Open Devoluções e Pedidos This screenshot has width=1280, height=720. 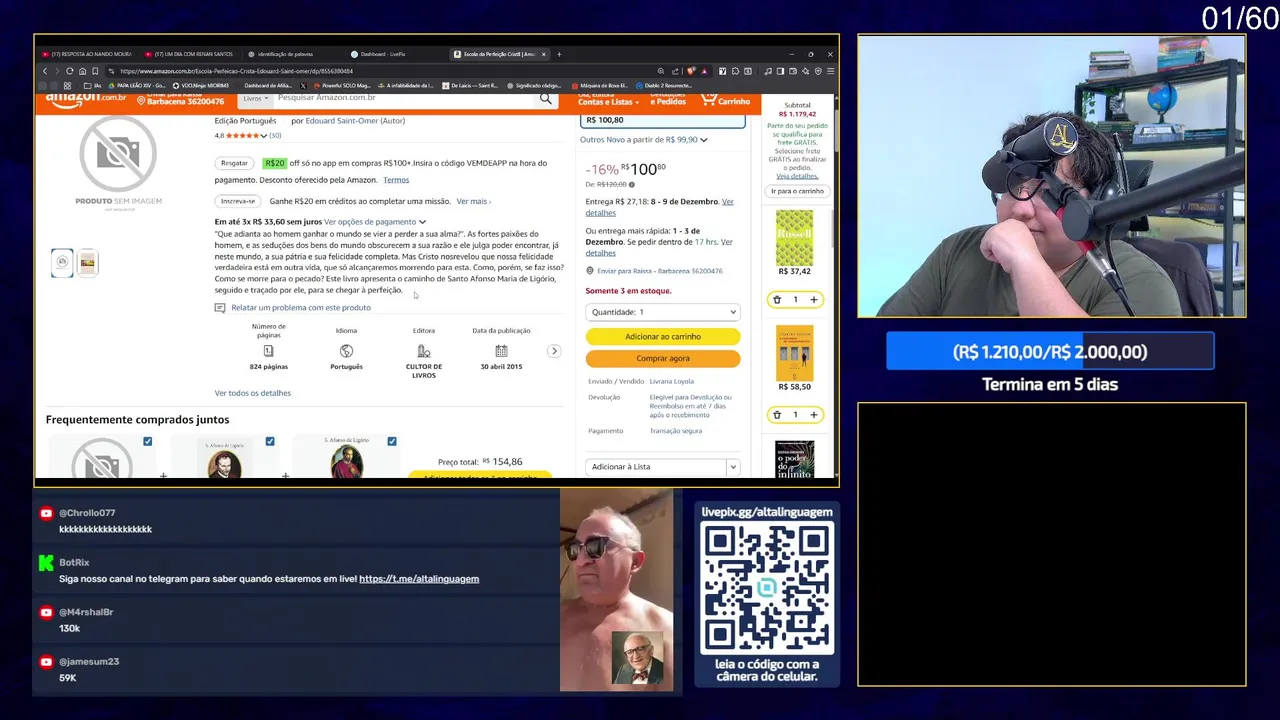[x=668, y=99]
